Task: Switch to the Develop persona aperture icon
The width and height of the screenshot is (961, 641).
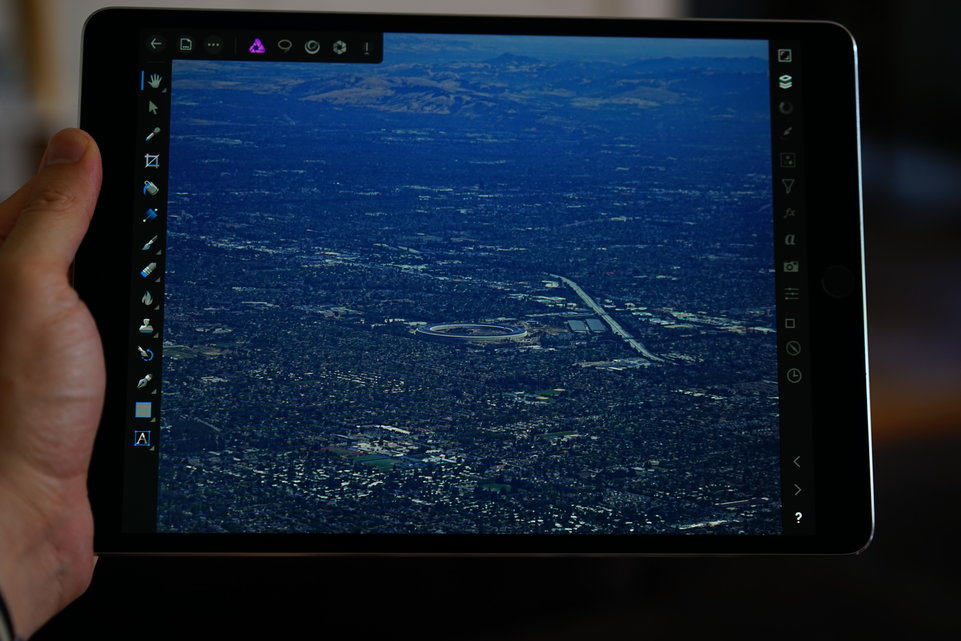Action: (340, 47)
